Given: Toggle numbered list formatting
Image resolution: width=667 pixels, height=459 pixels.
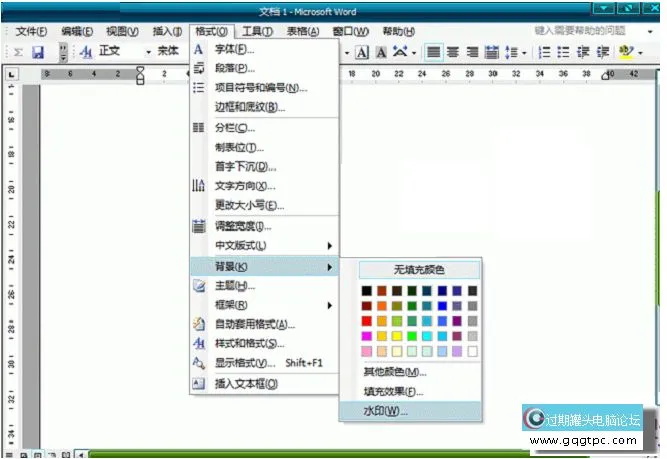Looking at the screenshot, I should coord(544,52).
